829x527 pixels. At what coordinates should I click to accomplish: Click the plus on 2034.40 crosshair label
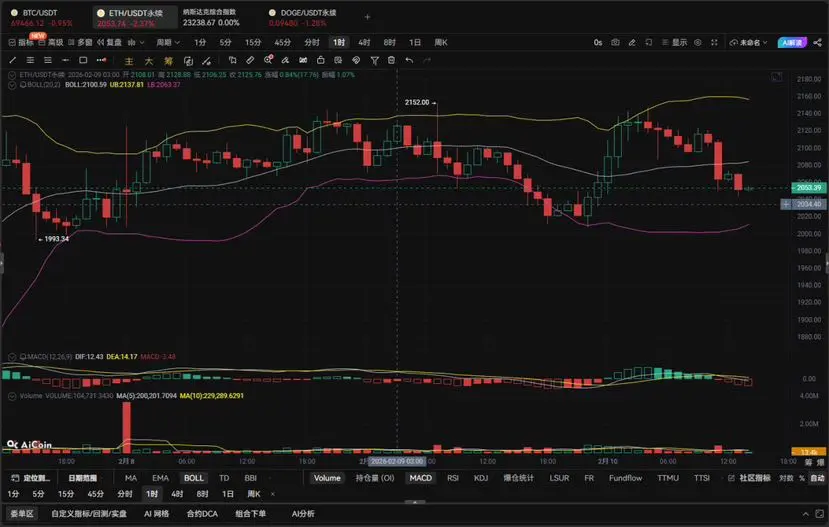coord(786,205)
